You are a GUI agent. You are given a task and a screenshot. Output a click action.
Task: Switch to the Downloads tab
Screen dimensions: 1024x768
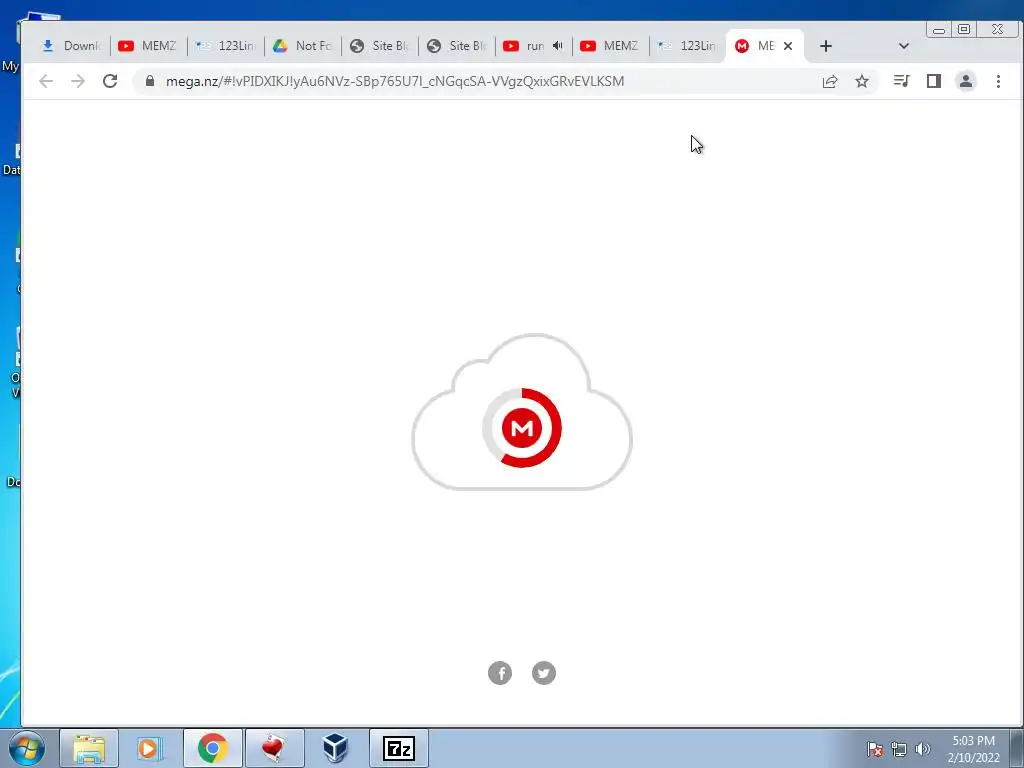click(x=72, y=46)
